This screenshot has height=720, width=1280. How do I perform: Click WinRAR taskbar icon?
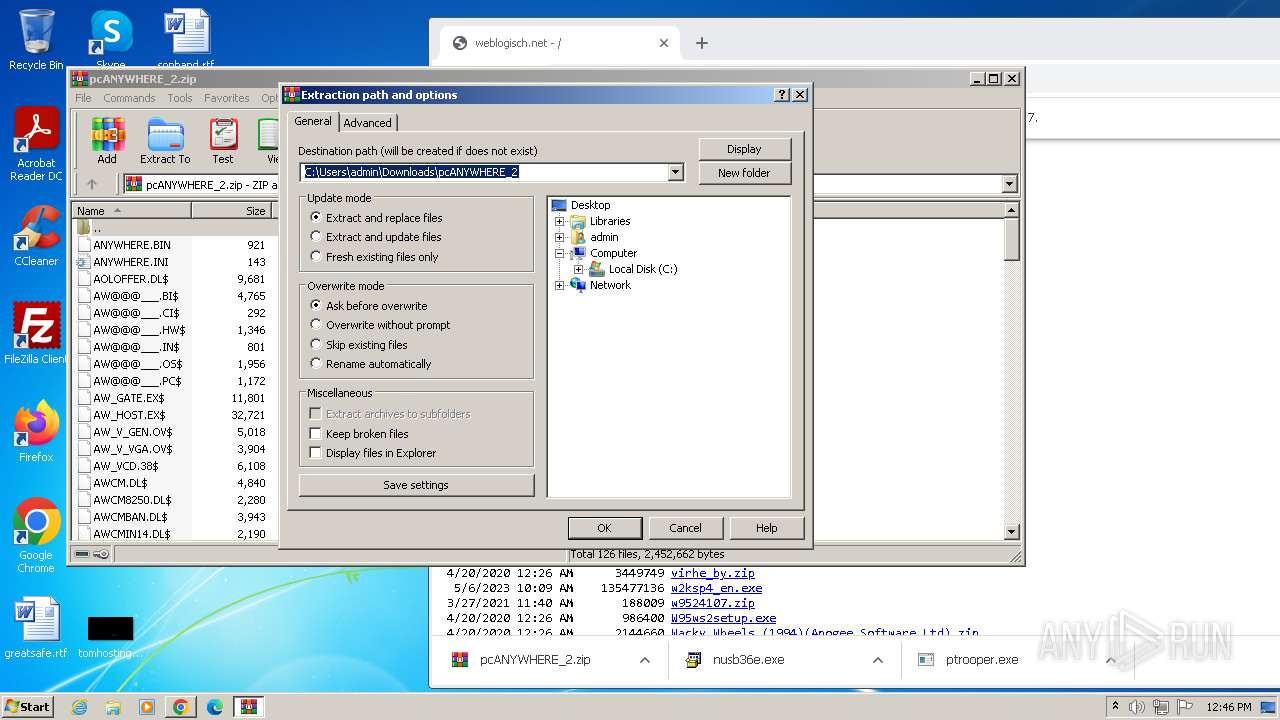pyautogui.click(x=248, y=707)
